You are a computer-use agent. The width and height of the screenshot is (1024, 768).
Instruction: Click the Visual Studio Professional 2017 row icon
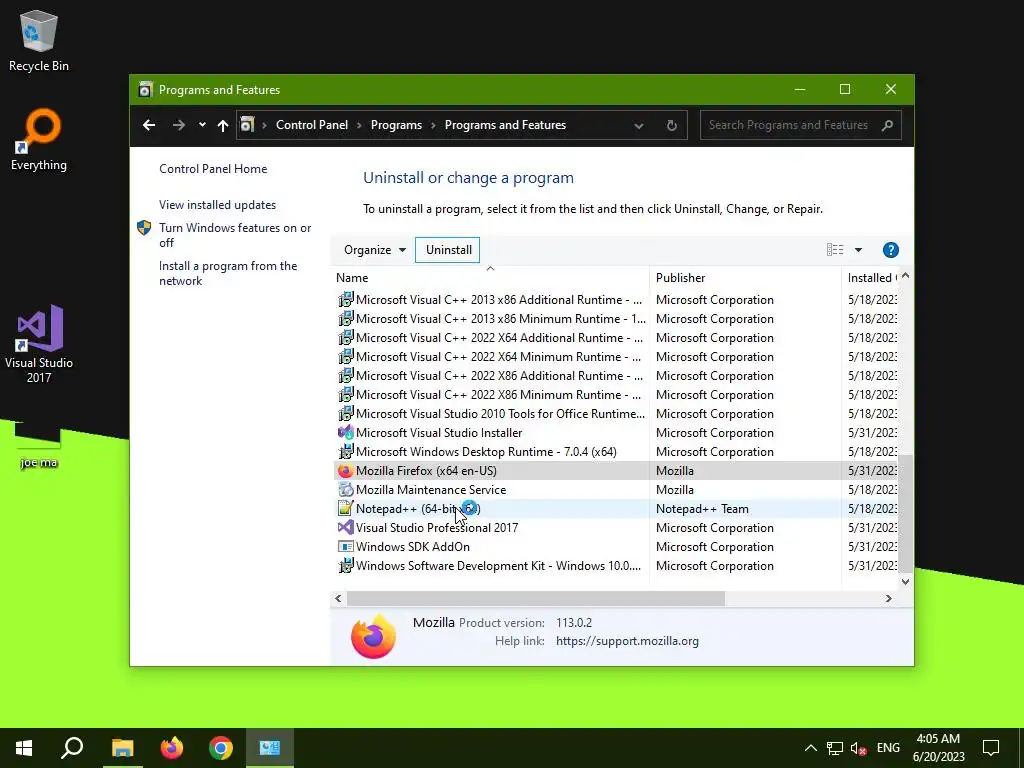tap(345, 527)
